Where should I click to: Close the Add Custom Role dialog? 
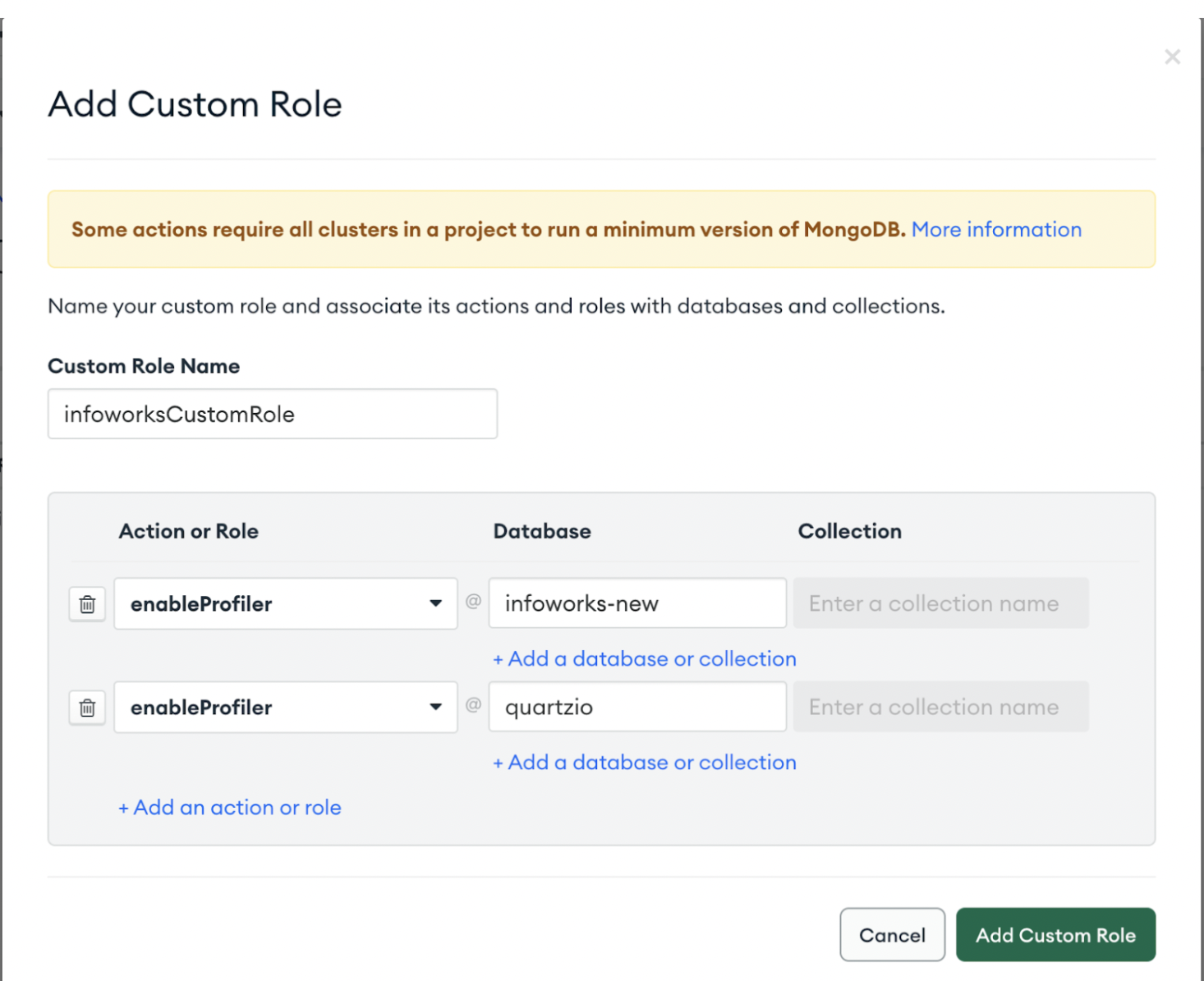click(1172, 57)
